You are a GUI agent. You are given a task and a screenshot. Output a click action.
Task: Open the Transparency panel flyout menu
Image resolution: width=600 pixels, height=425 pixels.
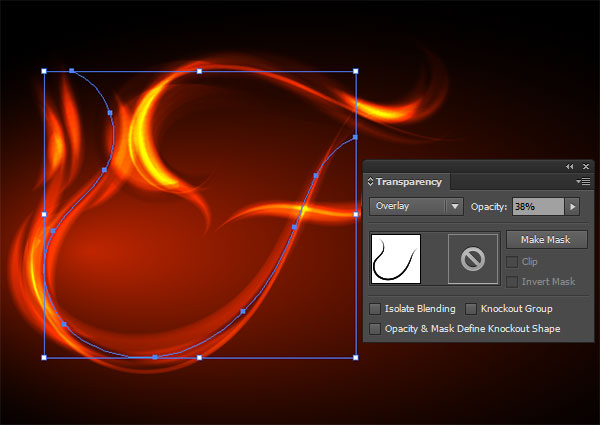click(583, 182)
